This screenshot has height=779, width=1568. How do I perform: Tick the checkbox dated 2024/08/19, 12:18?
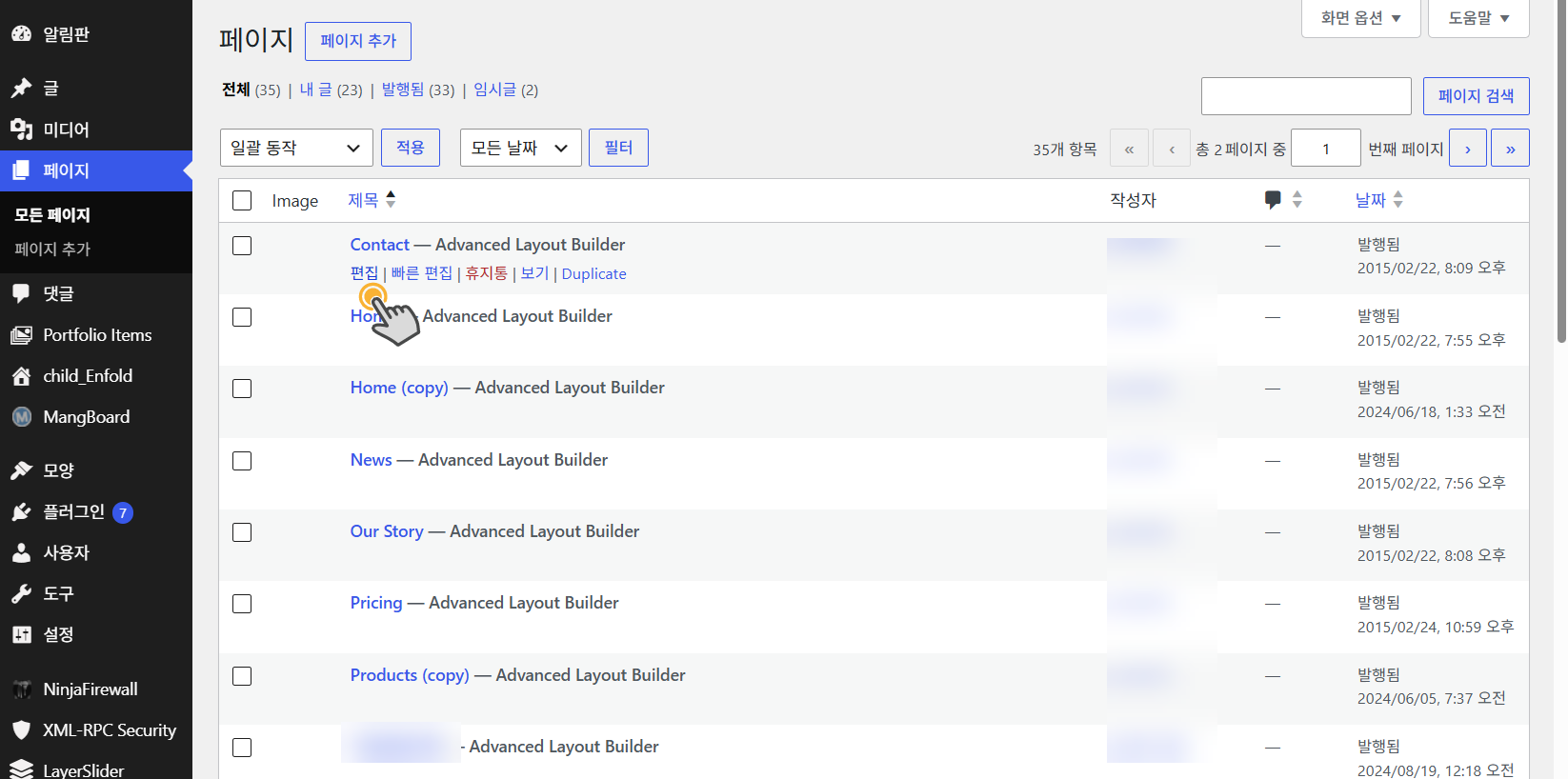pos(242,748)
